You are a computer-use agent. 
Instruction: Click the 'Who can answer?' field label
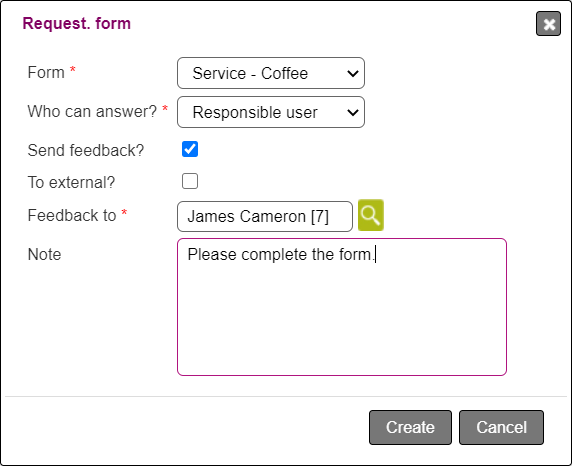[x=92, y=111]
